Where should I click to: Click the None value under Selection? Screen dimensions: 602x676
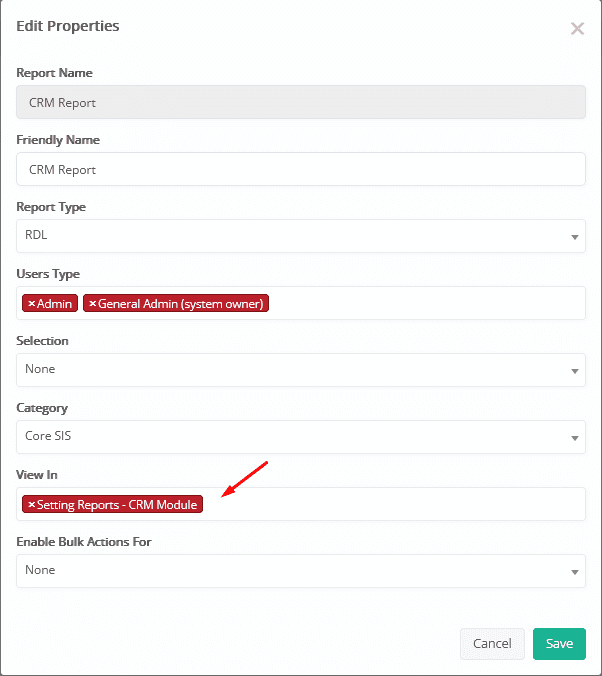[x=40, y=369]
